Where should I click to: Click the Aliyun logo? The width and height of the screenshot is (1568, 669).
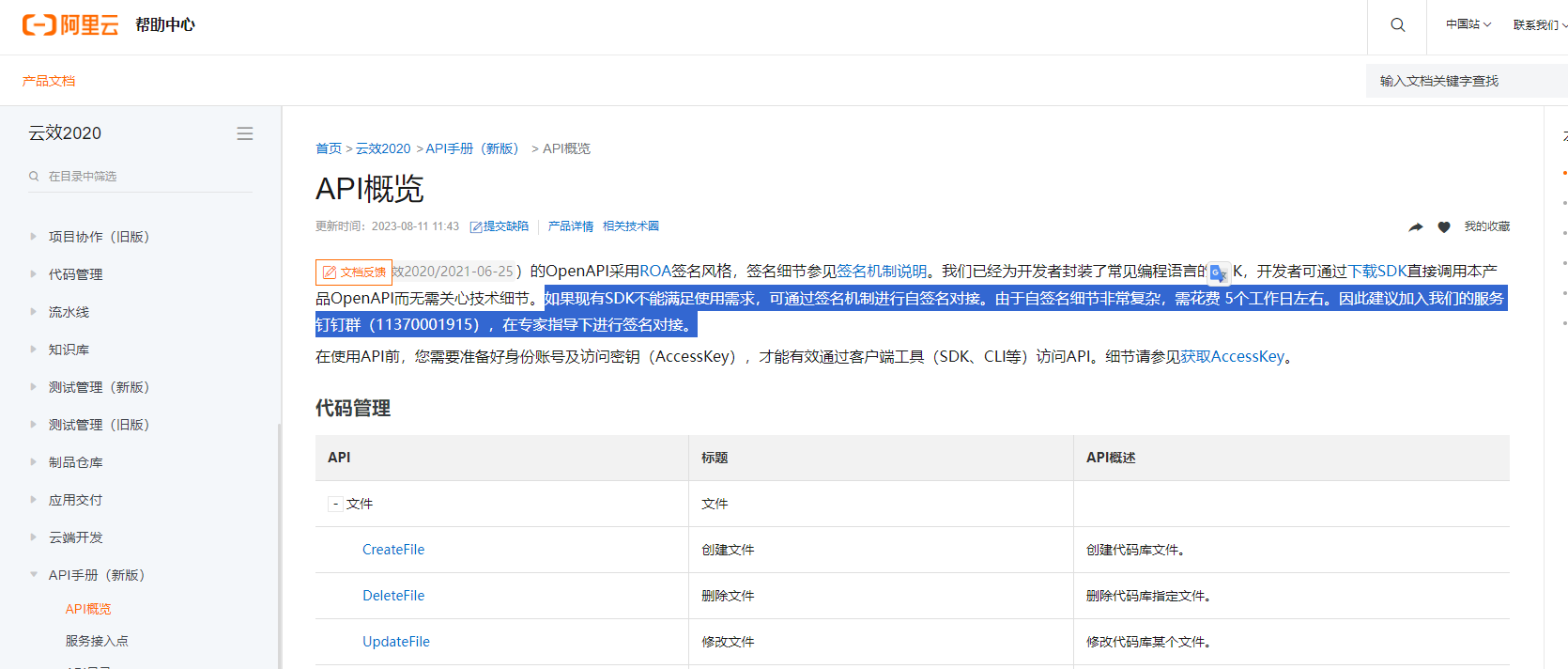[x=70, y=25]
